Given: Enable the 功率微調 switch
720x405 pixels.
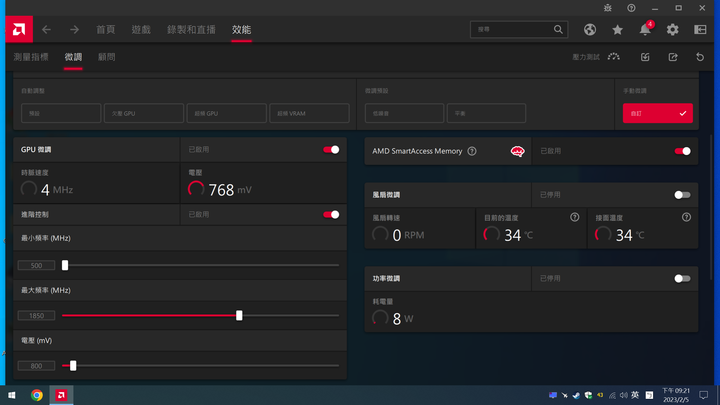Looking at the screenshot, I should click(x=682, y=279).
